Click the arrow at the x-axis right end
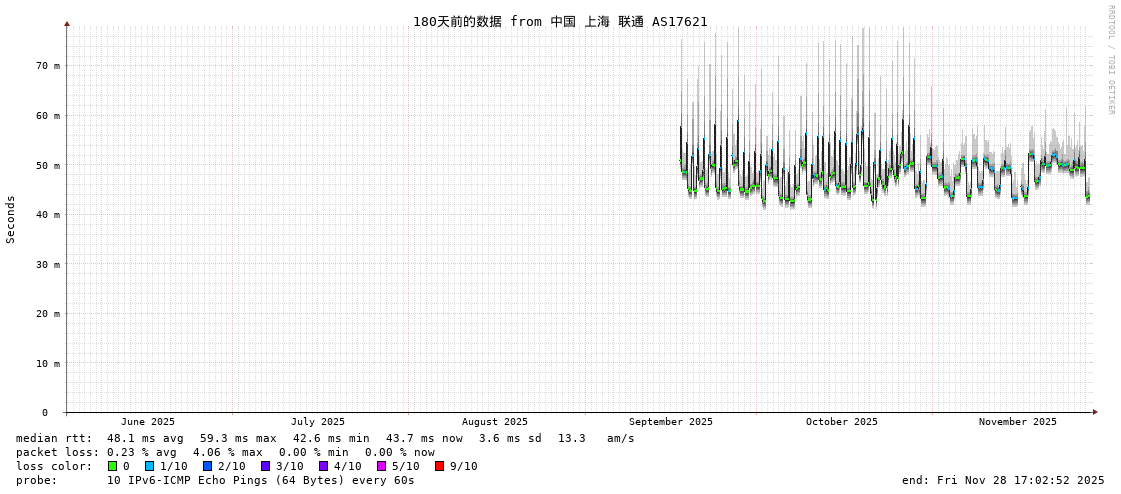1121x494 pixels. click(1095, 412)
